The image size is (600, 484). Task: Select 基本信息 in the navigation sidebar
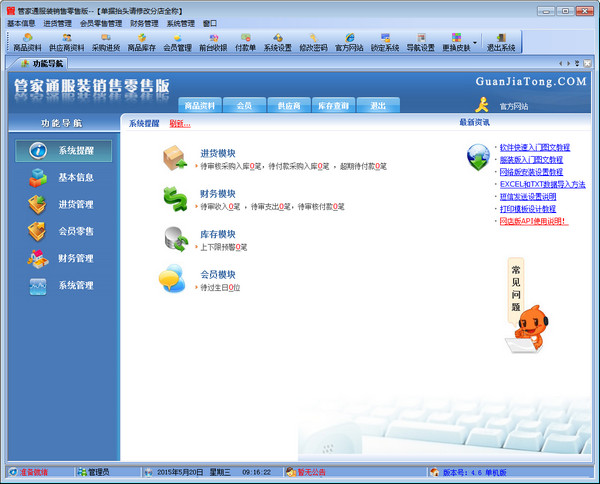point(75,178)
